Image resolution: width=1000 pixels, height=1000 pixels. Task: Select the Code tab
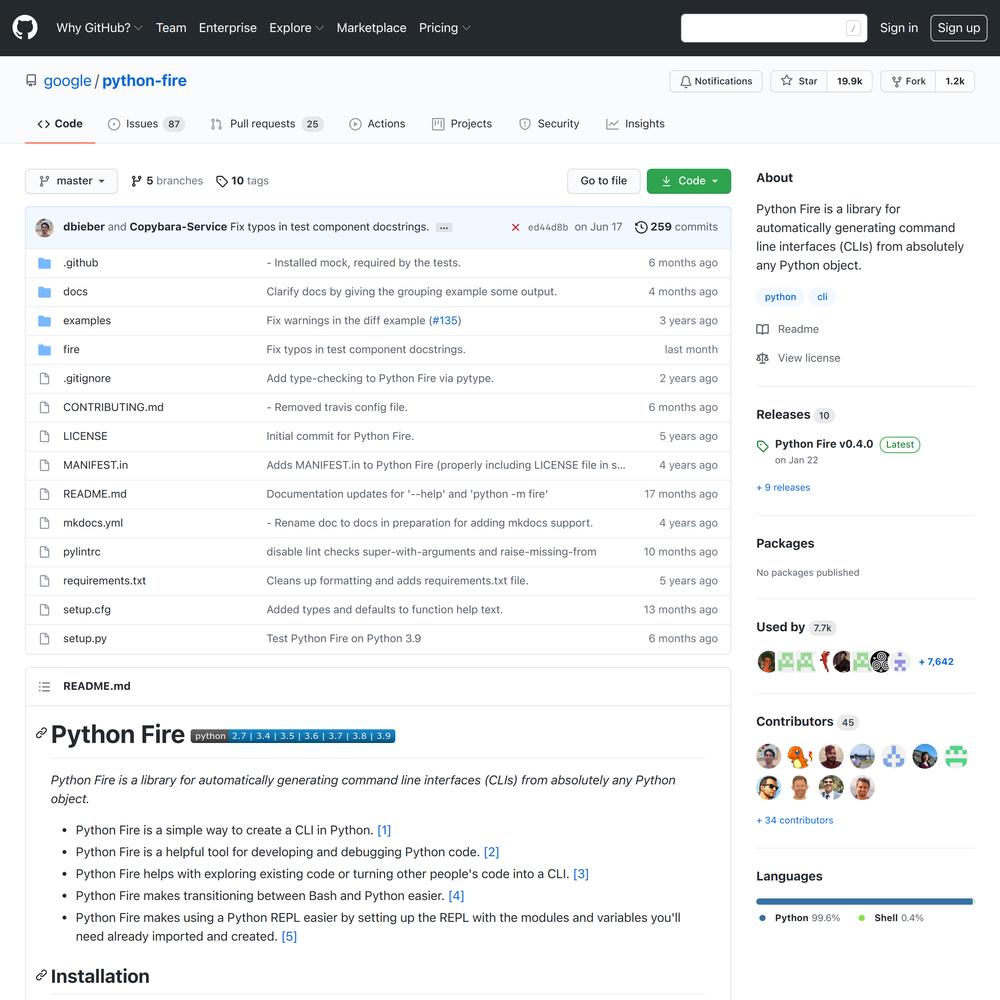[x=60, y=124]
